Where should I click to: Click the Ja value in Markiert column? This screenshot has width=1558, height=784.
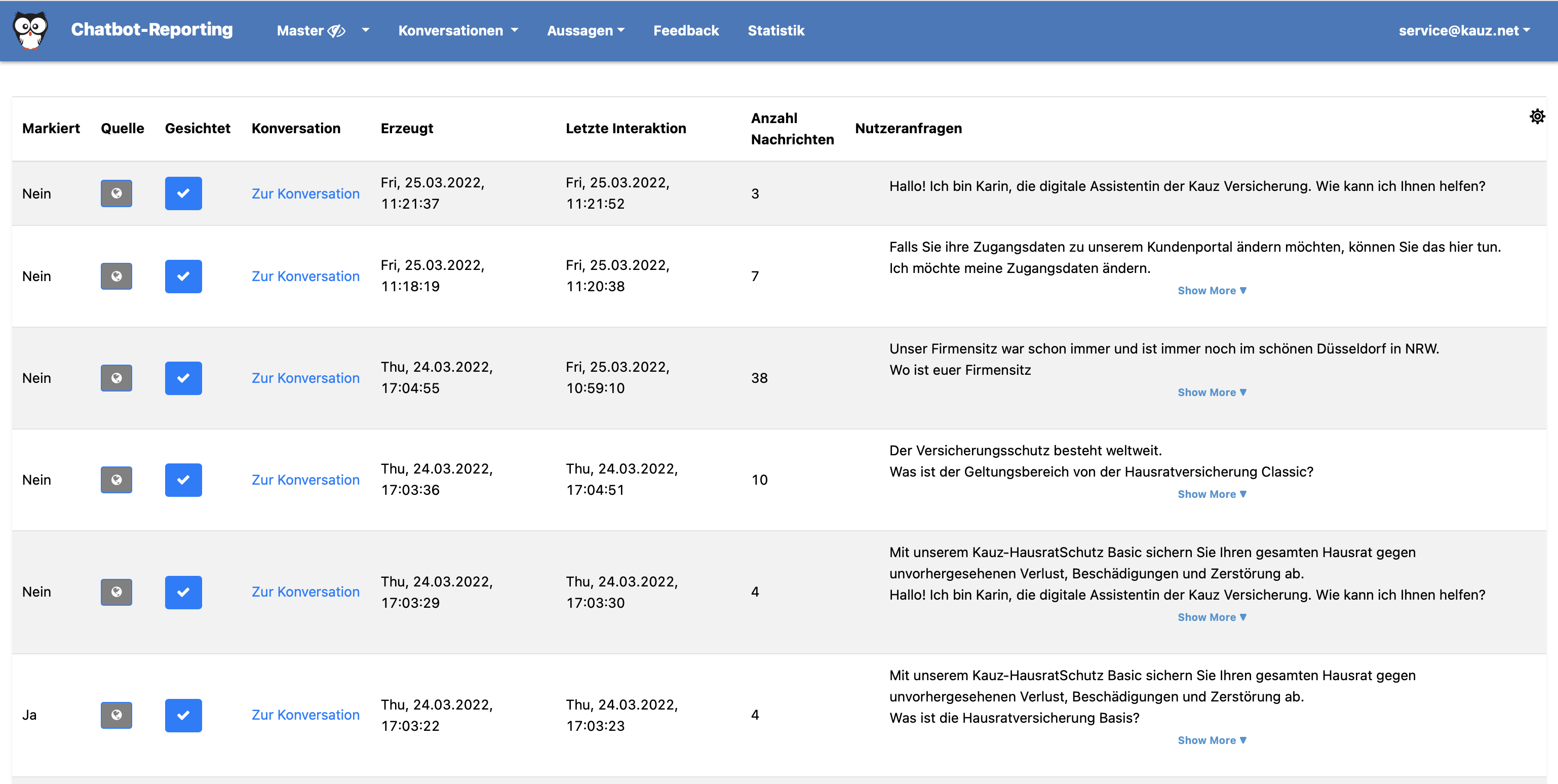30,715
